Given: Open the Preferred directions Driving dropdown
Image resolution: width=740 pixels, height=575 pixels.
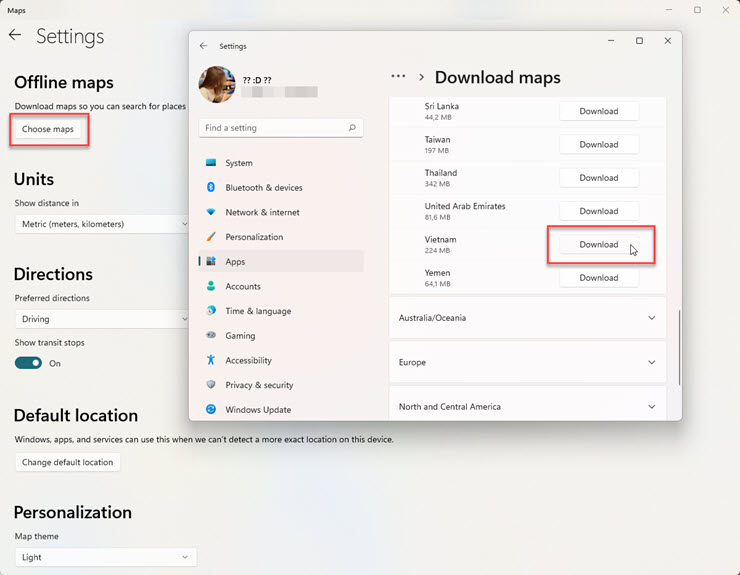Looking at the screenshot, I should [101, 319].
